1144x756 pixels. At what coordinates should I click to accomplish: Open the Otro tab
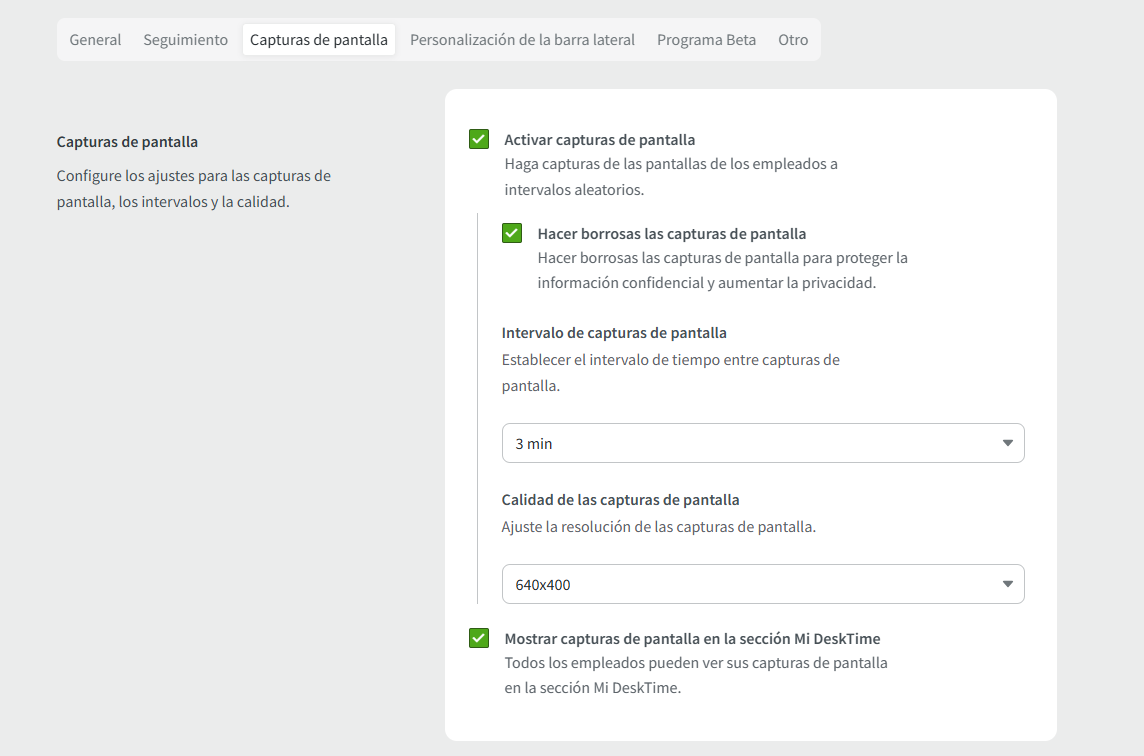tap(793, 40)
